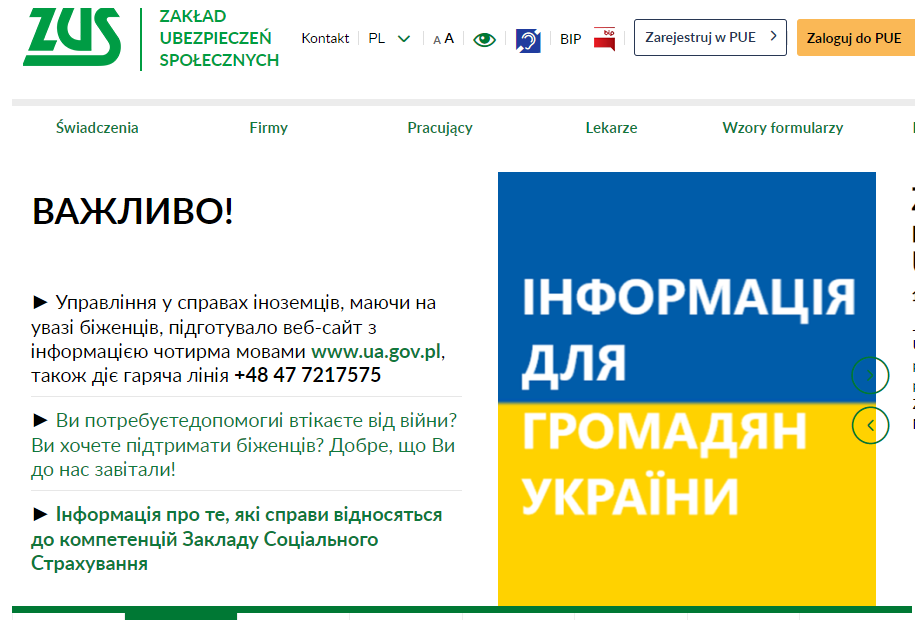Select the smaller font size A
The width and height of the screenshot is (915, 620).
tap(436, 40)
